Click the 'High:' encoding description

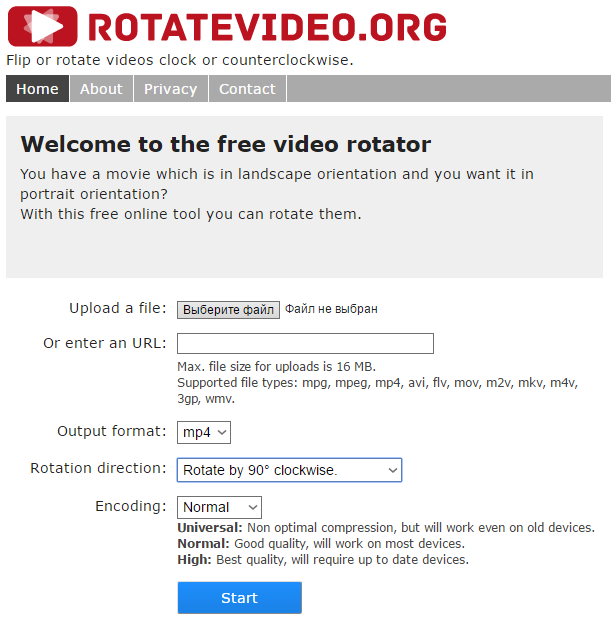(x=323, y=560)
